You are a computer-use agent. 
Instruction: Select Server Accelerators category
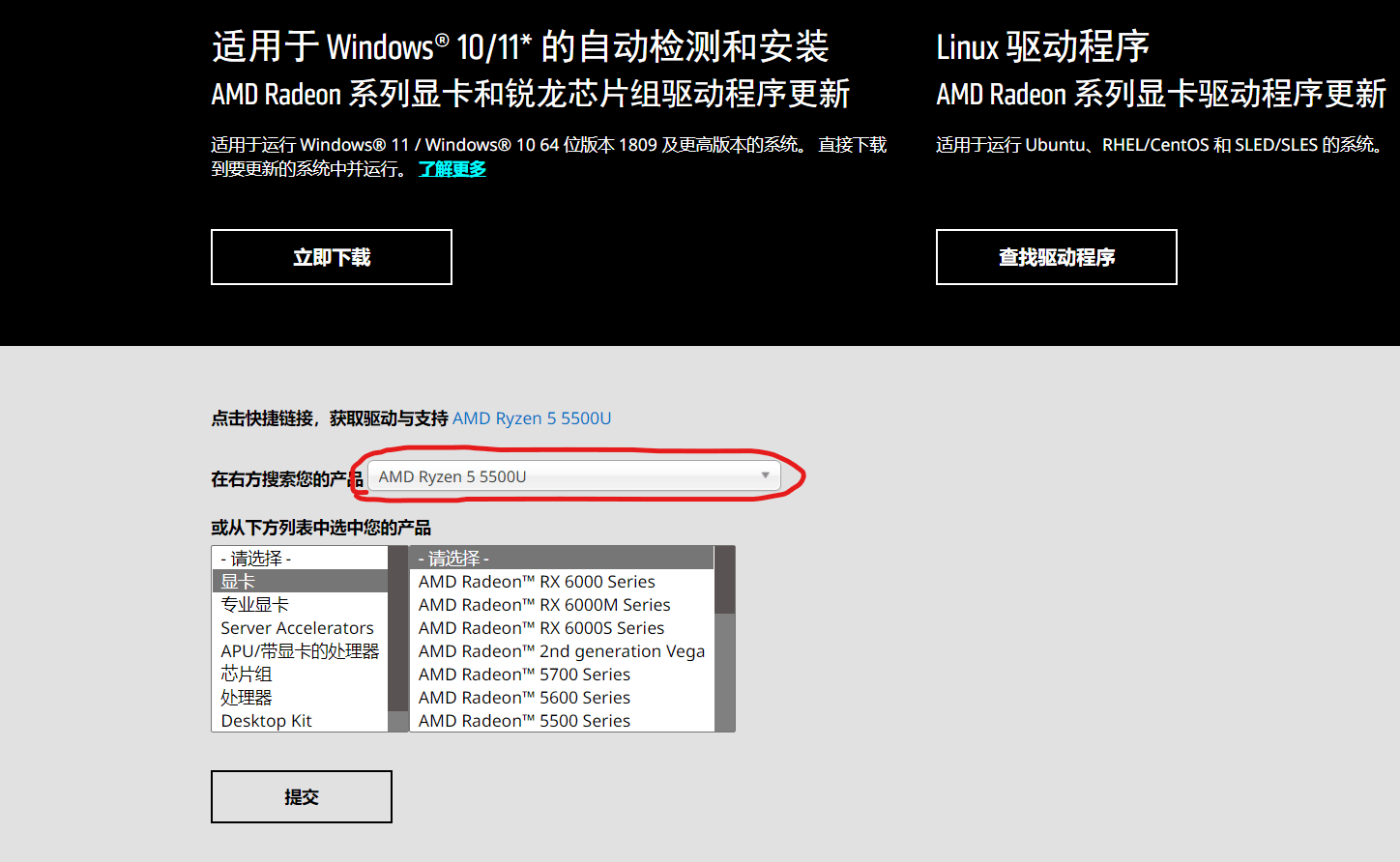pyautogui.click(x=300, y=627)
